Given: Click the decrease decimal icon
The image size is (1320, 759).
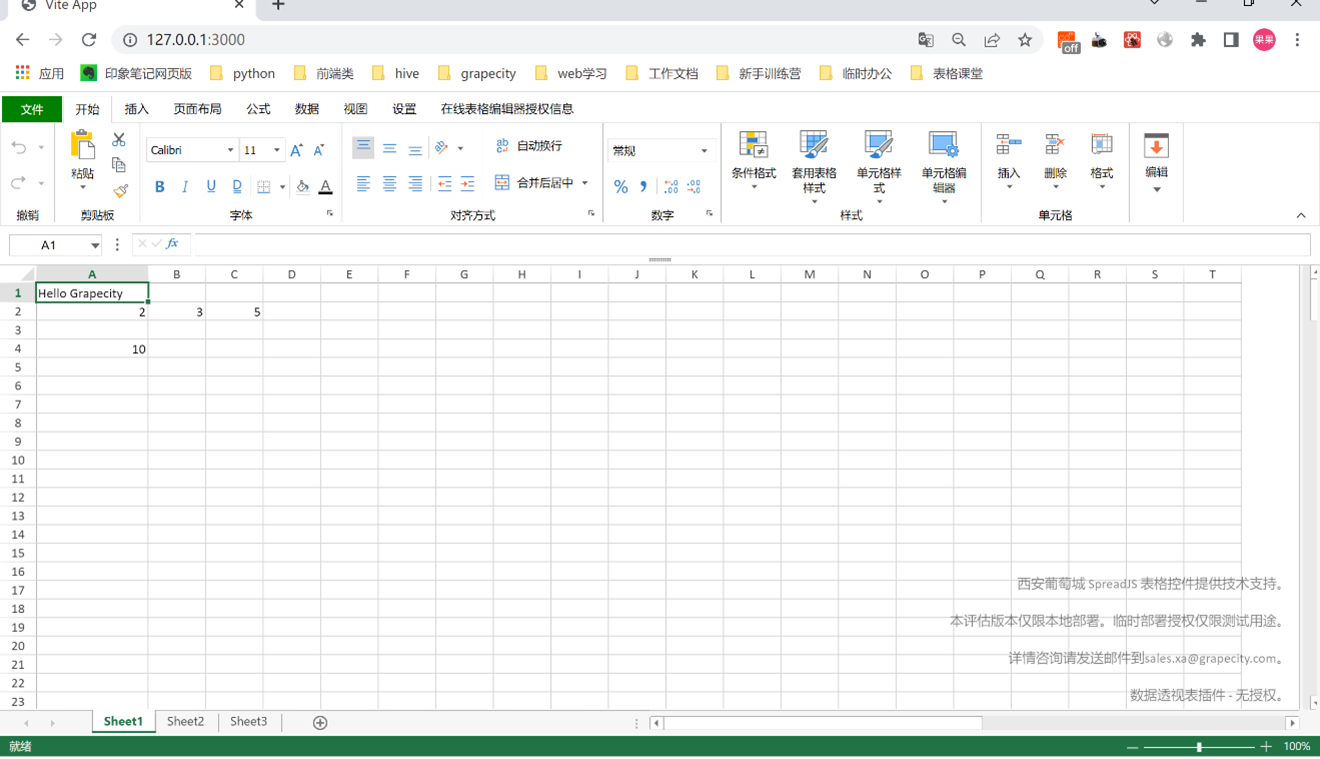Looking at the screenshot, I should [694, 187].
